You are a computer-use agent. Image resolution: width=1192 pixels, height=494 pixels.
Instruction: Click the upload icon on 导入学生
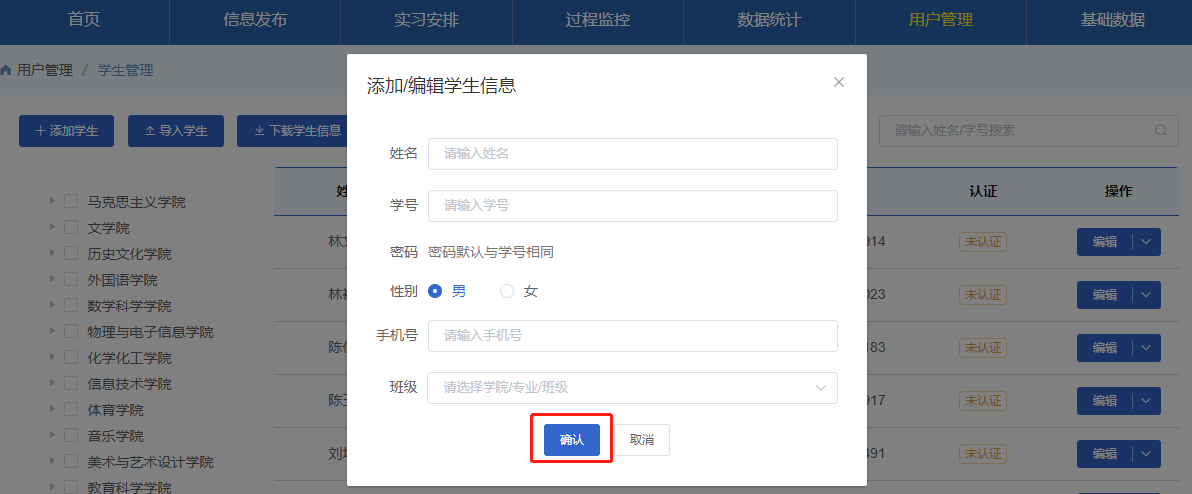[150, 131]
